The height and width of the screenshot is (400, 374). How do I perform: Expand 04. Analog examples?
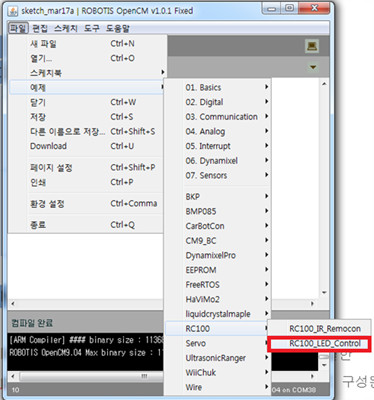pos(218,132)
